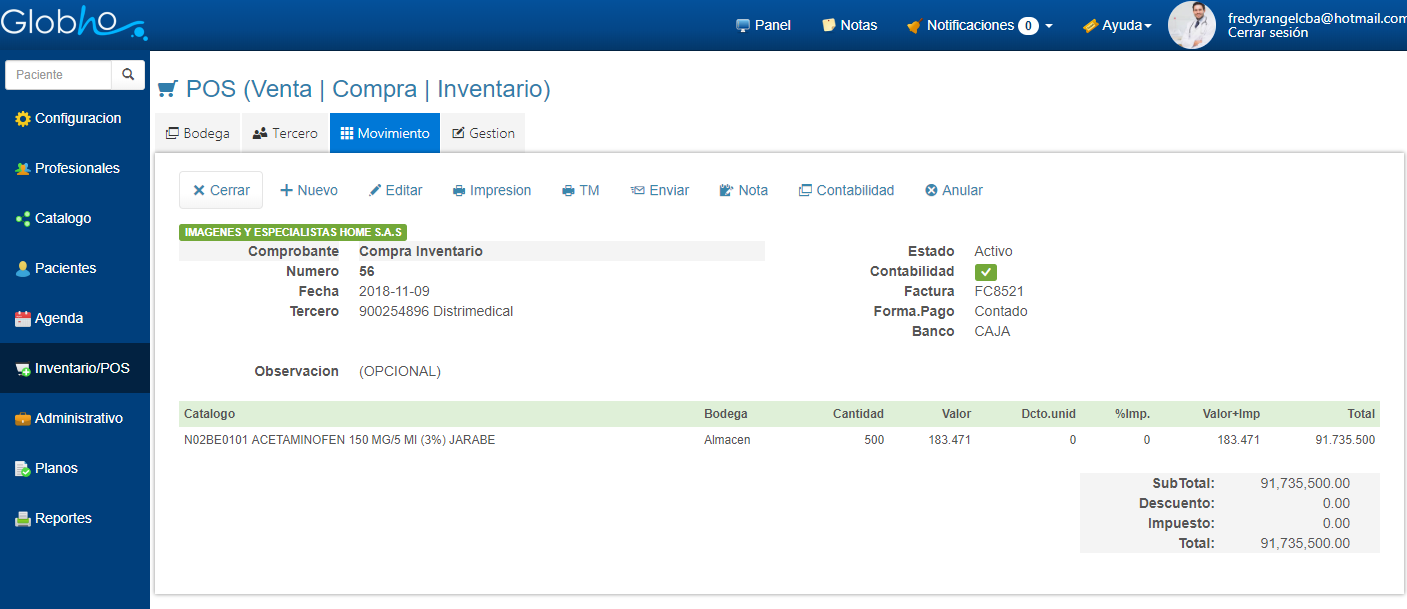Send the document with Enviar
Viewport: 1407px width, 609px height.
coord(659,190)
